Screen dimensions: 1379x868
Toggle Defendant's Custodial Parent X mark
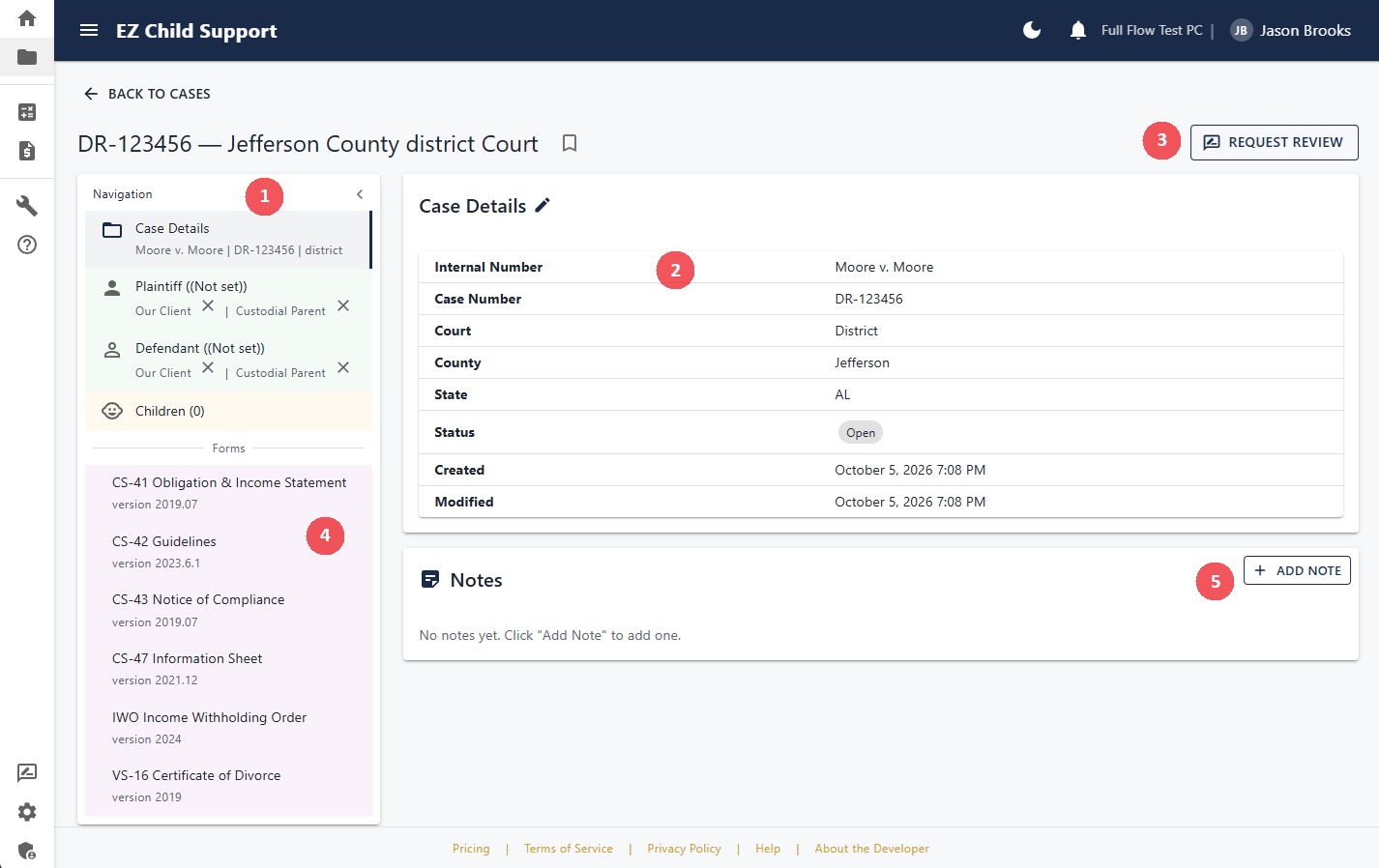click(x=343, y=367)
